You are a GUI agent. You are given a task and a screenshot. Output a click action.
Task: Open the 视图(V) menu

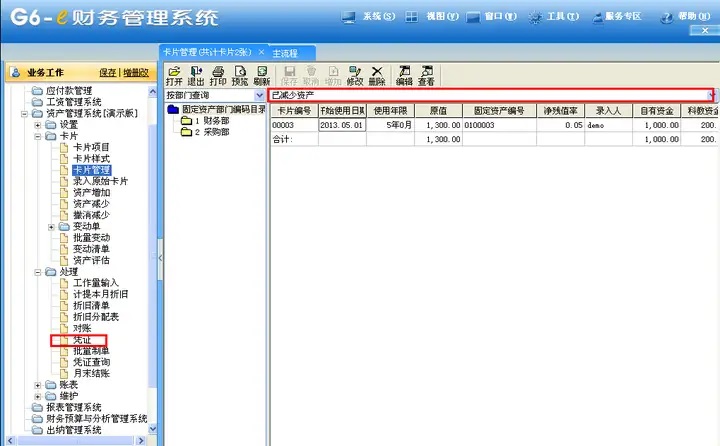tap(442, 17)
